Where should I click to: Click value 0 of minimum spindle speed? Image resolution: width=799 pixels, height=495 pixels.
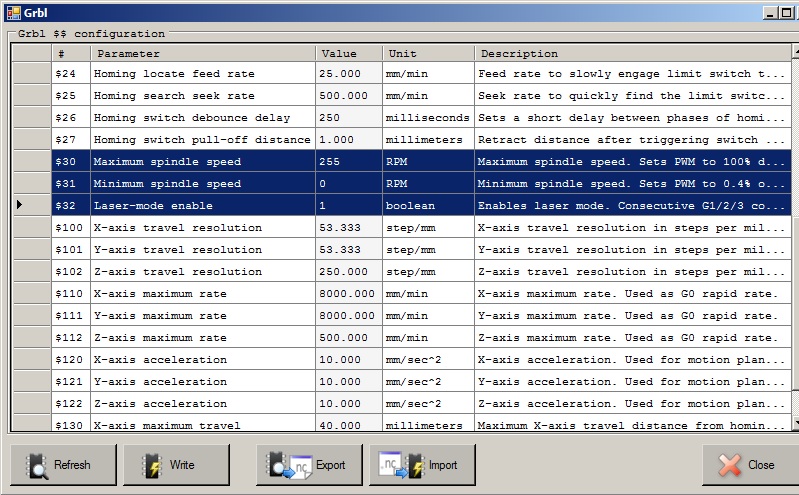coord(349,183)
